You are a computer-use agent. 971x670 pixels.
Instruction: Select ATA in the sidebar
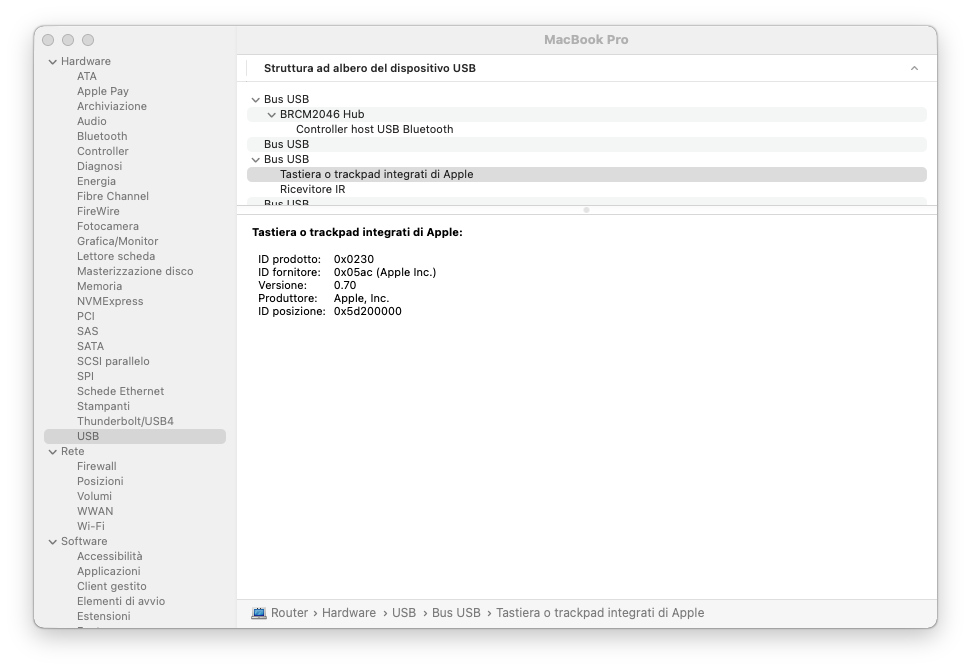[87, 76]
